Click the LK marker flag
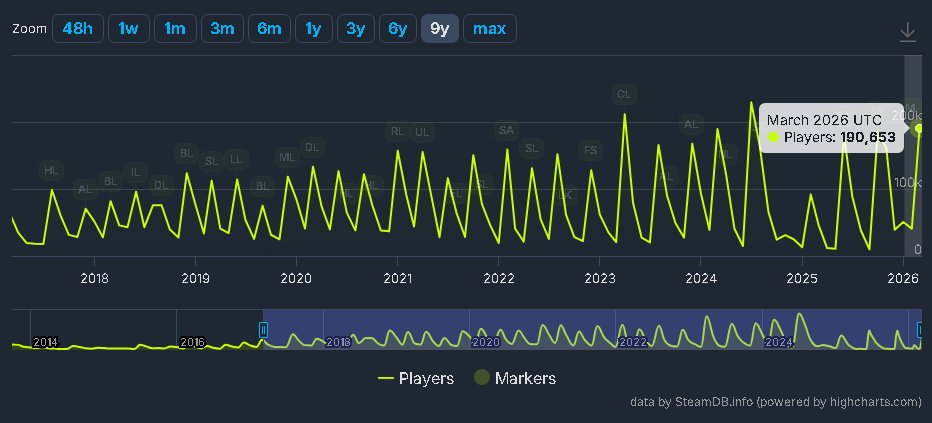Viewport: 932px width, 423px height. (566, 194)
